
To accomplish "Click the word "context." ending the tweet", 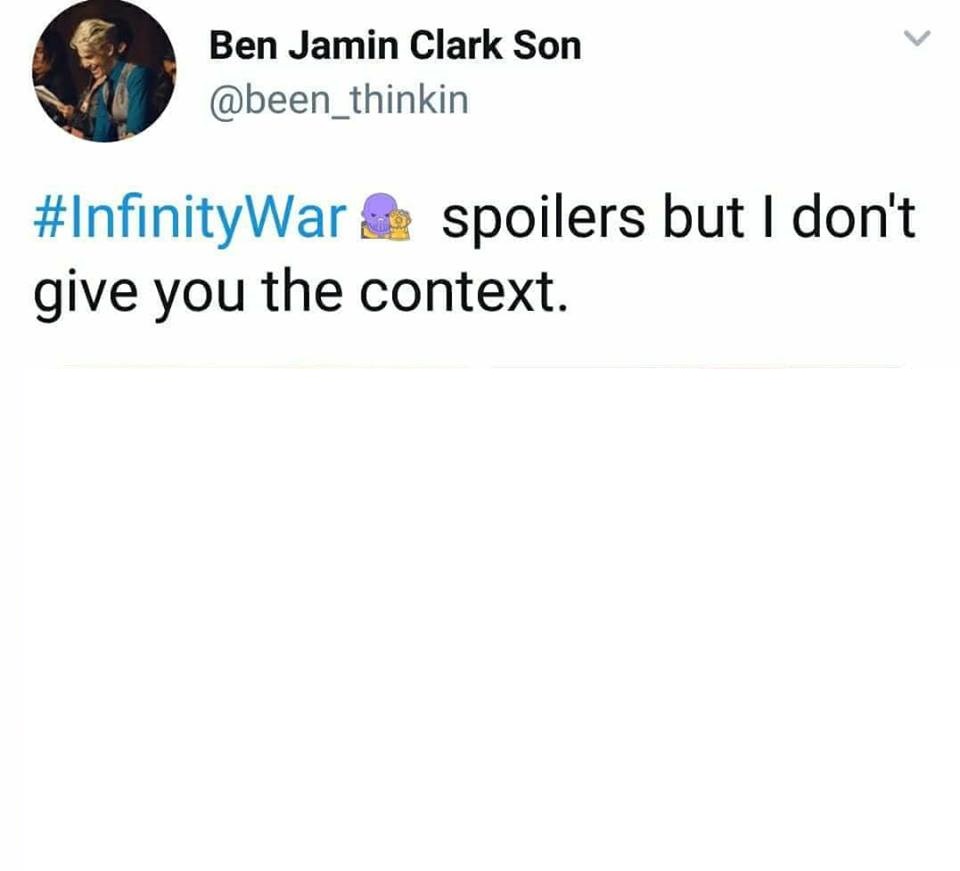I will coord(463,292).
